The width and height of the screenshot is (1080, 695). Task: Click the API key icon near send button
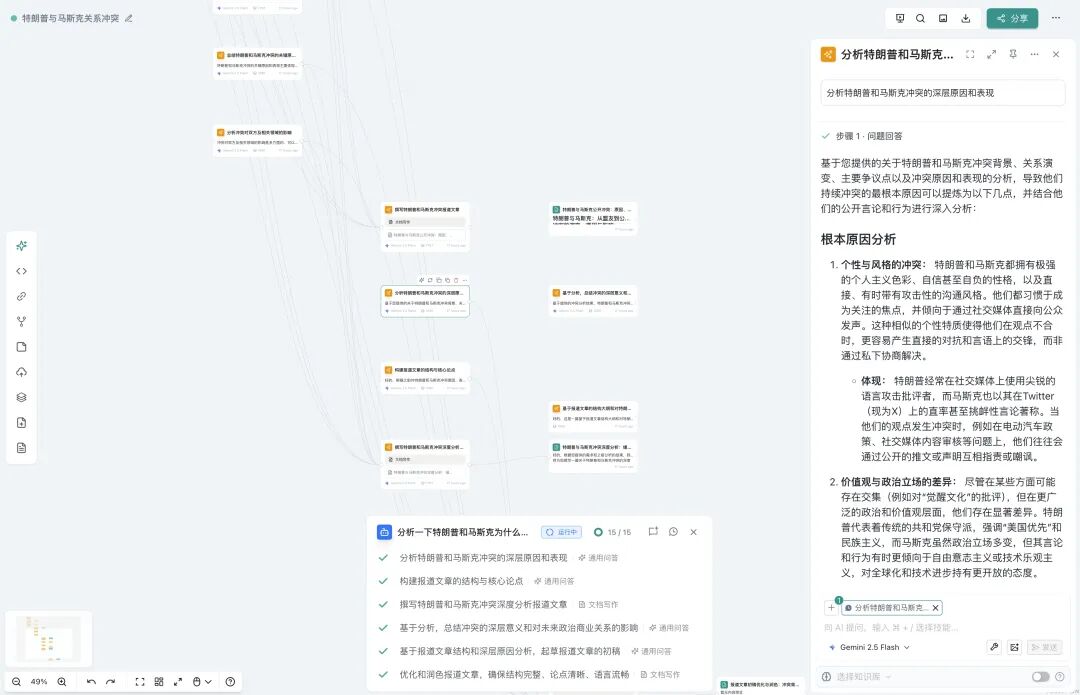(x=994, y=647)
